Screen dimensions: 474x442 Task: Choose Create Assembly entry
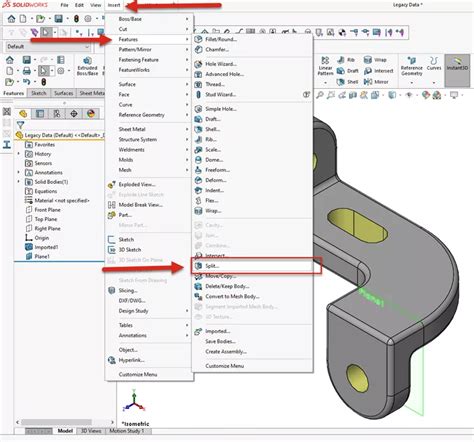[x=253, y=351]
